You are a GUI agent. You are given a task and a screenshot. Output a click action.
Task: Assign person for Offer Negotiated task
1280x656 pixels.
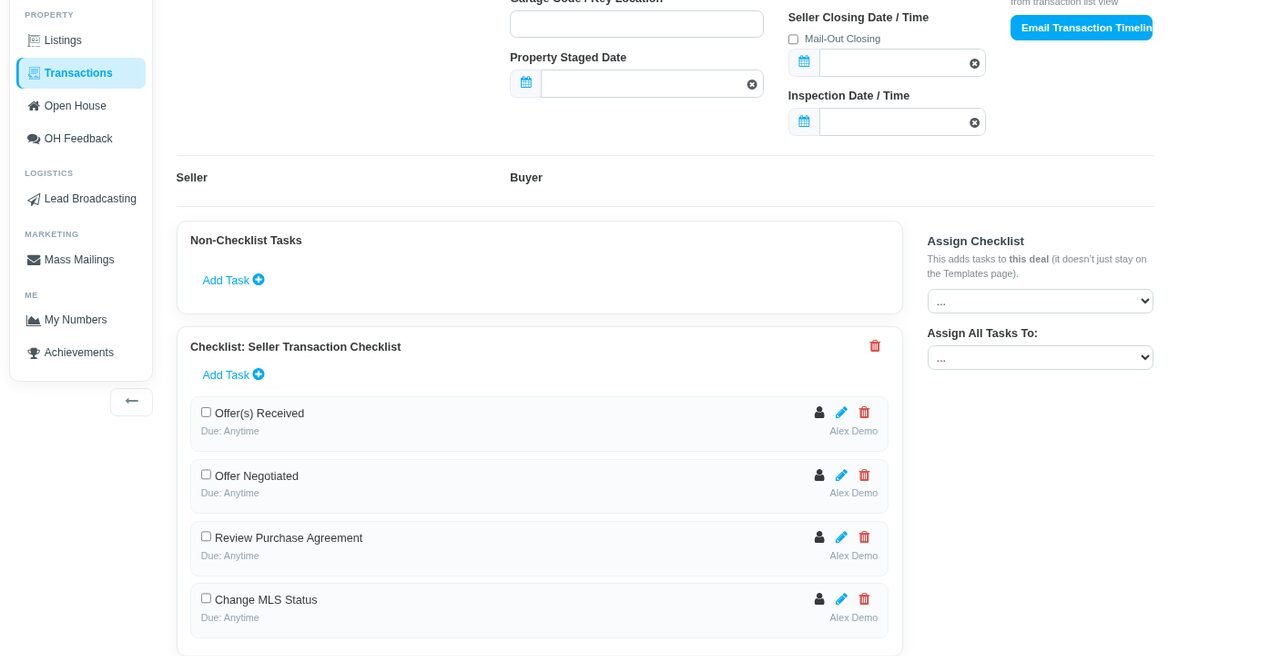point(819,475)
